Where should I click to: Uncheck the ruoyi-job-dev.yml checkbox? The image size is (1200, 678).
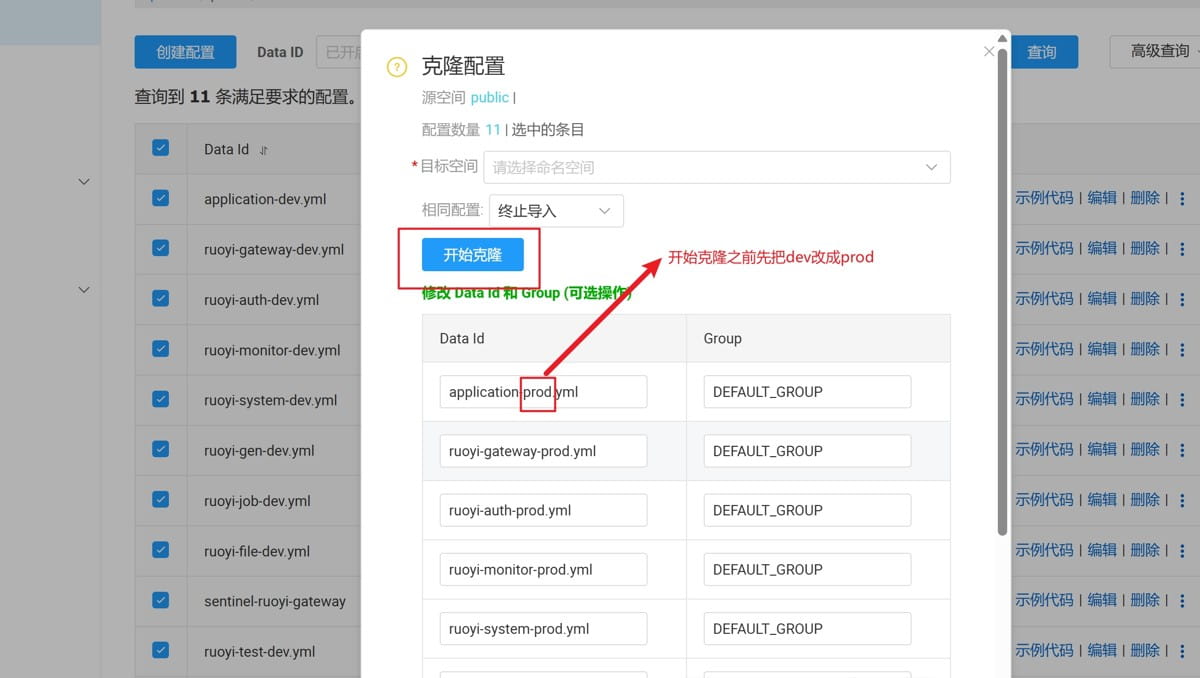click(x=160, y=499)
